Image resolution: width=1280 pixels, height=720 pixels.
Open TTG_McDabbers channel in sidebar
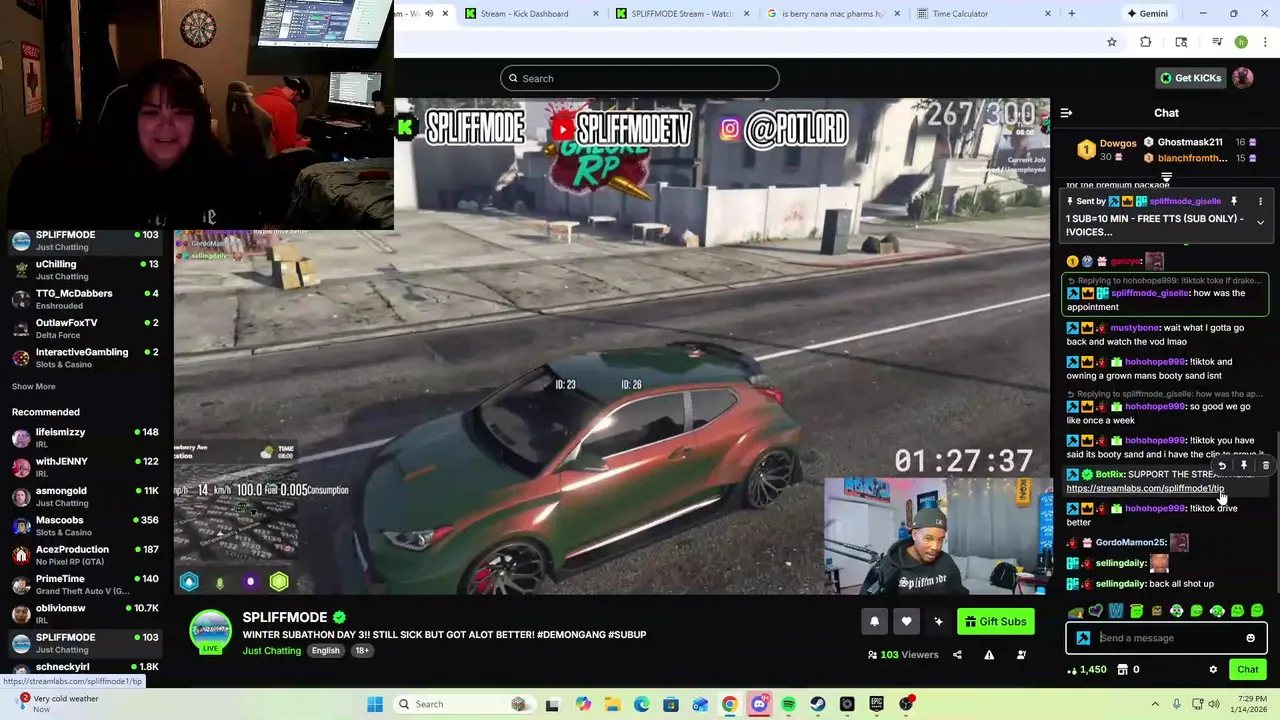click(x=84, y=299)
